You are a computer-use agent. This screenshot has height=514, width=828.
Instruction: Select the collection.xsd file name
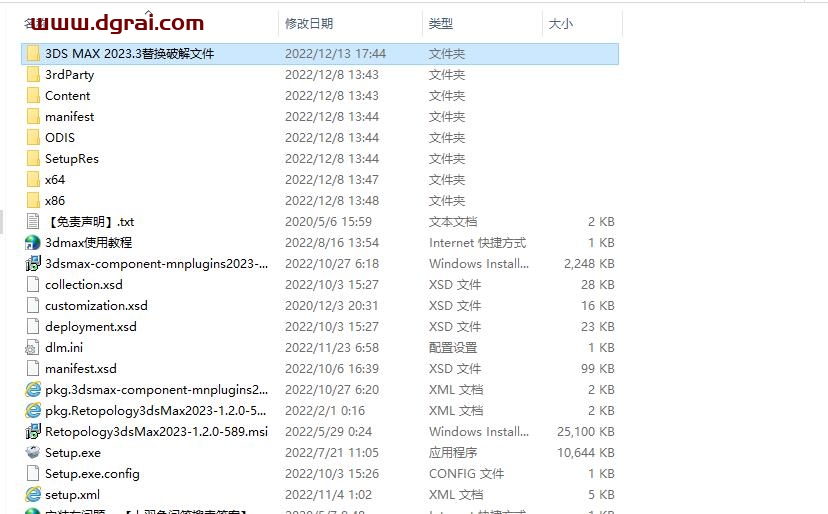[83, 285]
